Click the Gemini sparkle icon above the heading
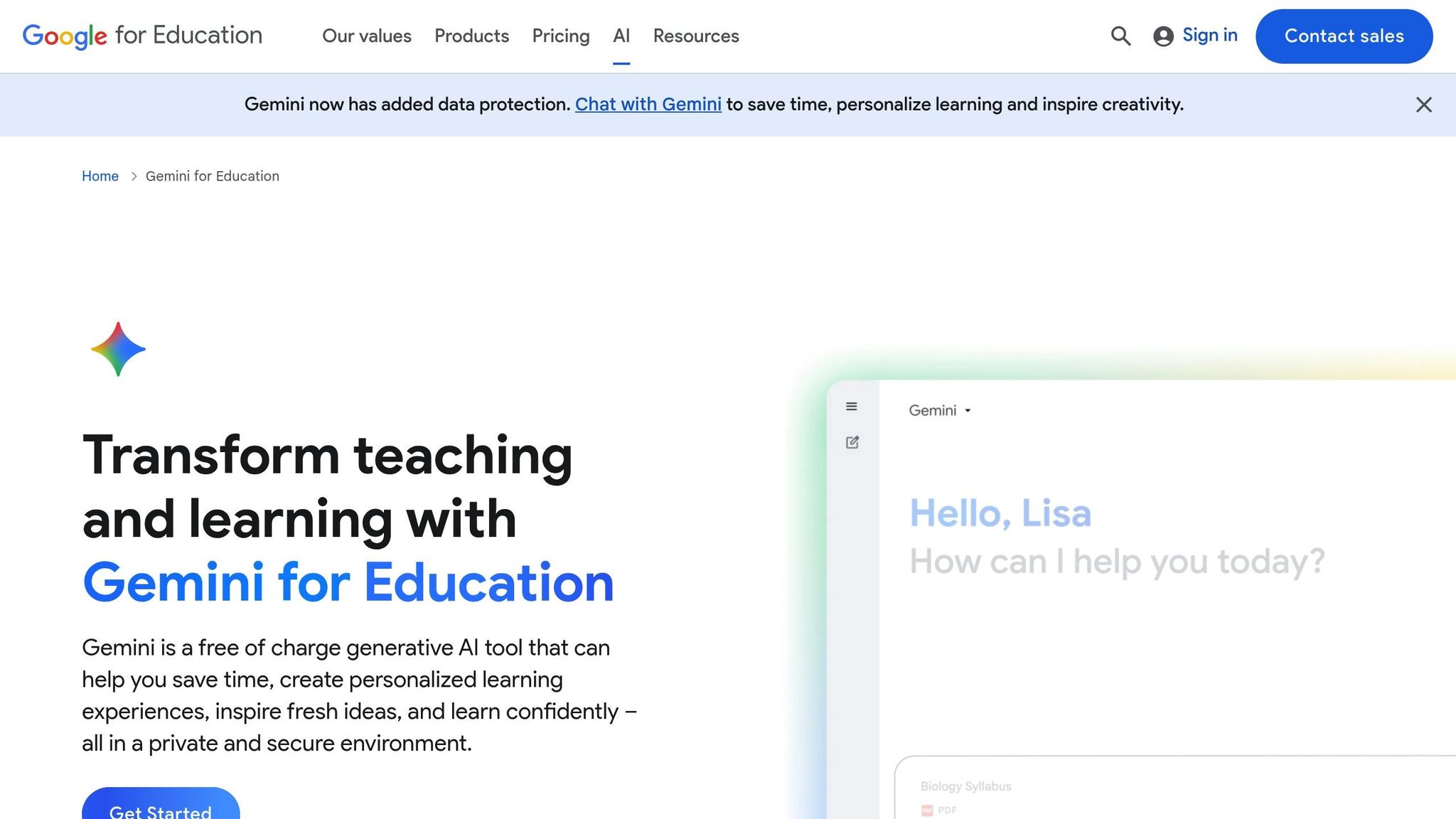This screenshot has height=819, width=1456. 118,348
